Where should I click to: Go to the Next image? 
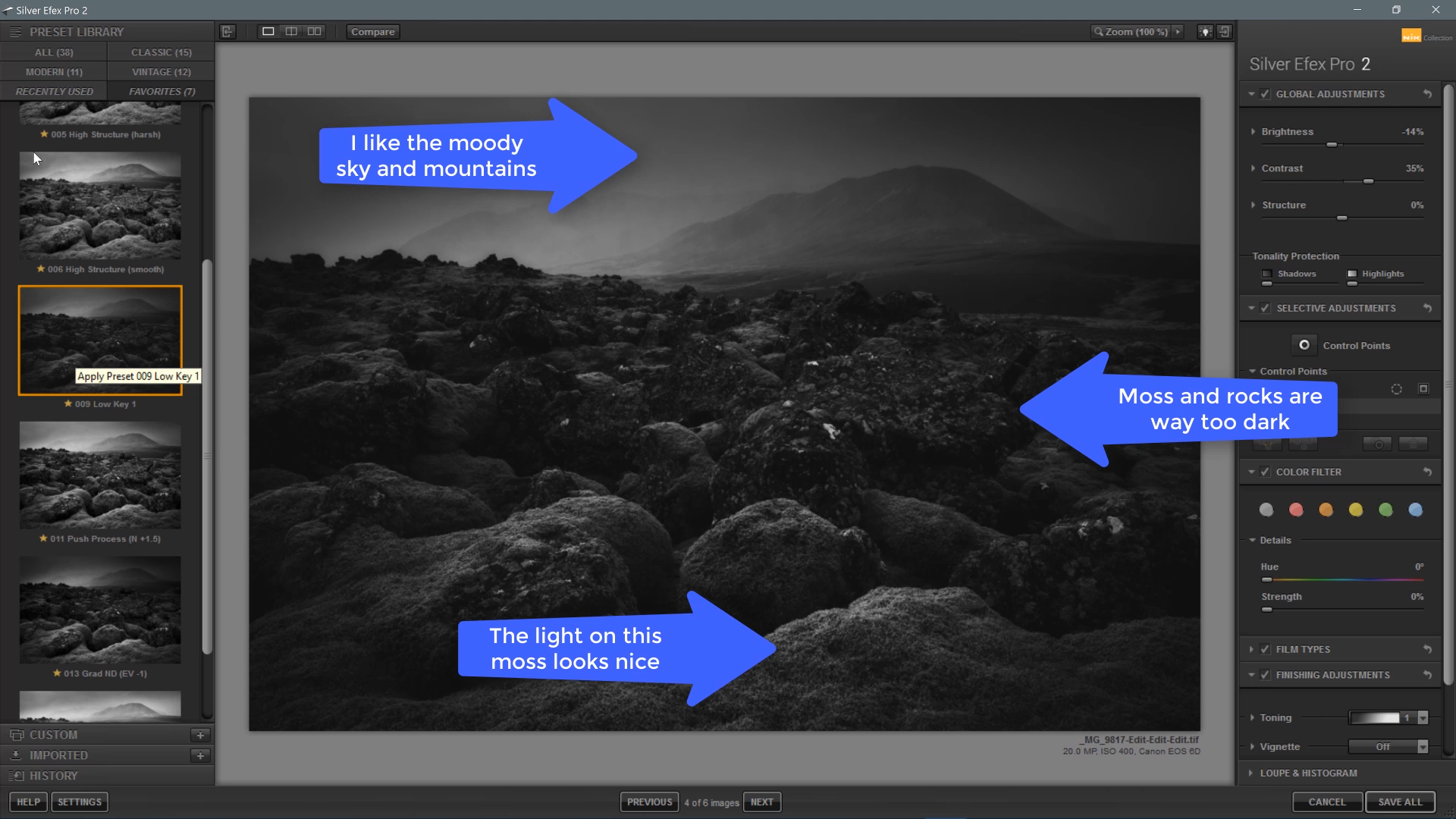tap(762, 802)
